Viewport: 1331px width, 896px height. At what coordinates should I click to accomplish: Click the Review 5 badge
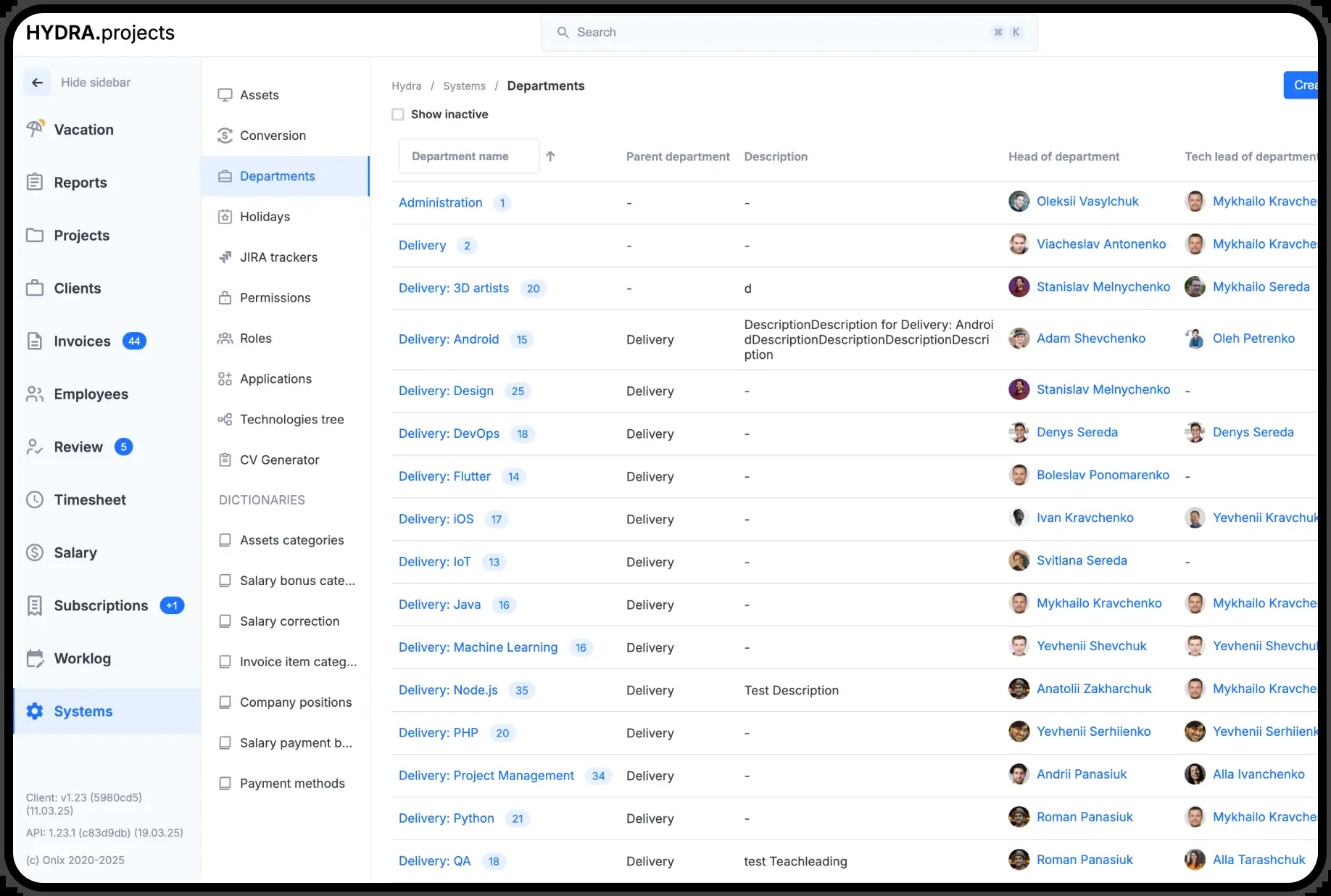coord(123,447)
